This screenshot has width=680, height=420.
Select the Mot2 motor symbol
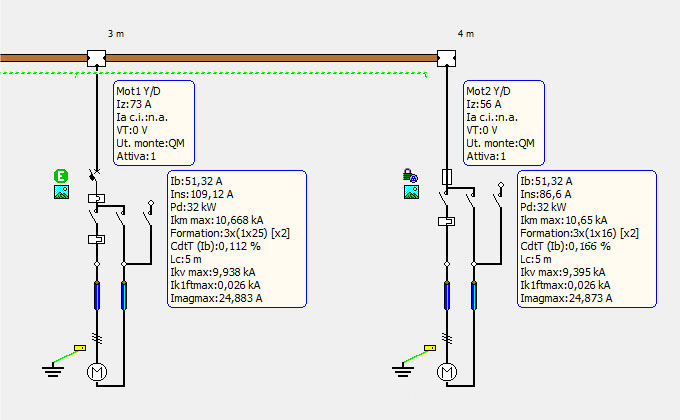[x=446, y=373]
